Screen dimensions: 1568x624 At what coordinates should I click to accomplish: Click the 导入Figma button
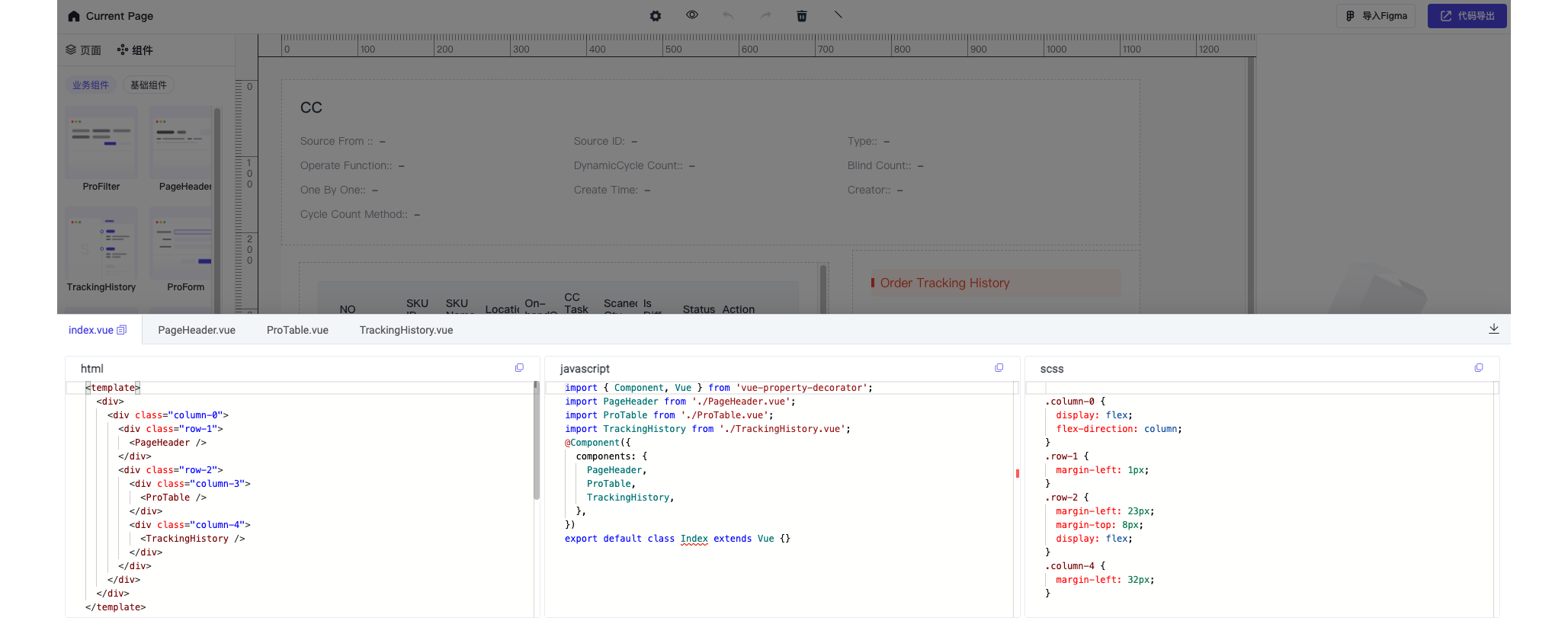tap(1376, 16)
